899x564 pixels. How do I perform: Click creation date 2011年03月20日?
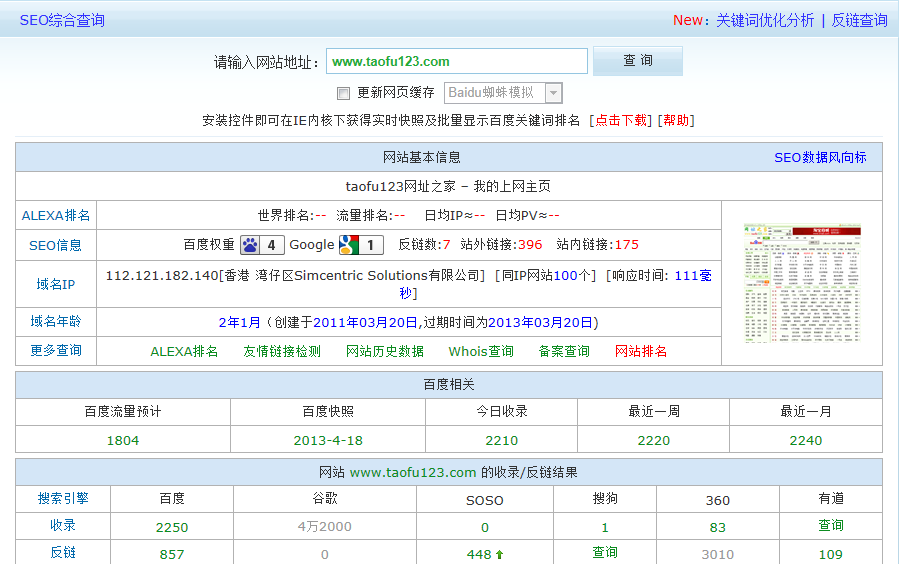(365, 323)
